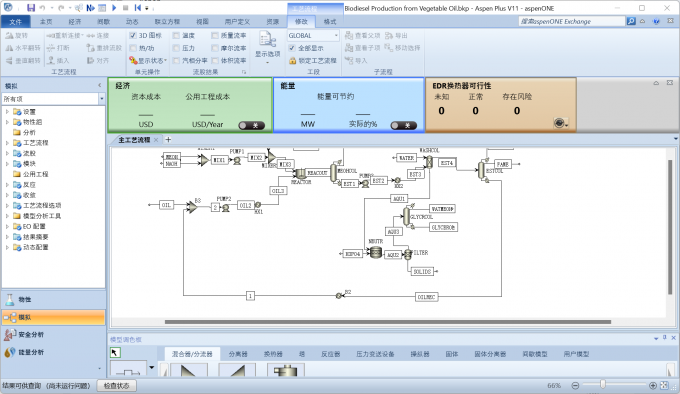Click the Reset/rewind icon in quick toolbar
680x394 pixels.
[137, 8]
